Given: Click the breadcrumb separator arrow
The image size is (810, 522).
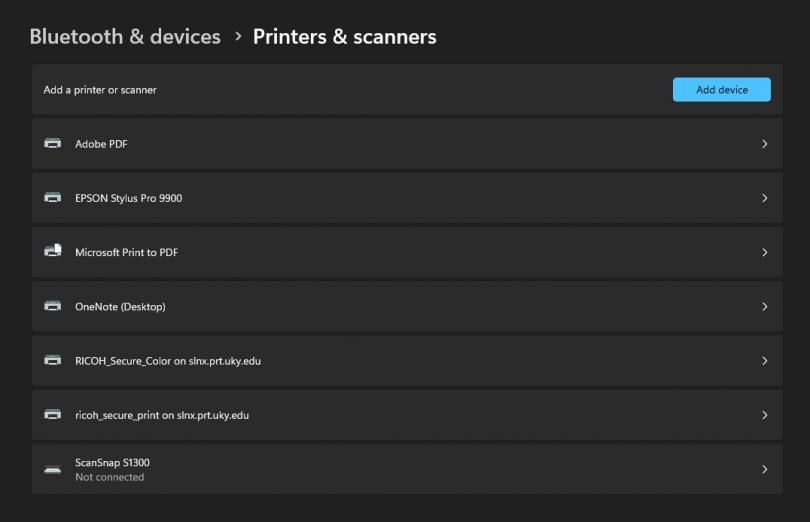Looking at the screenshot, I should click(238, 37).
